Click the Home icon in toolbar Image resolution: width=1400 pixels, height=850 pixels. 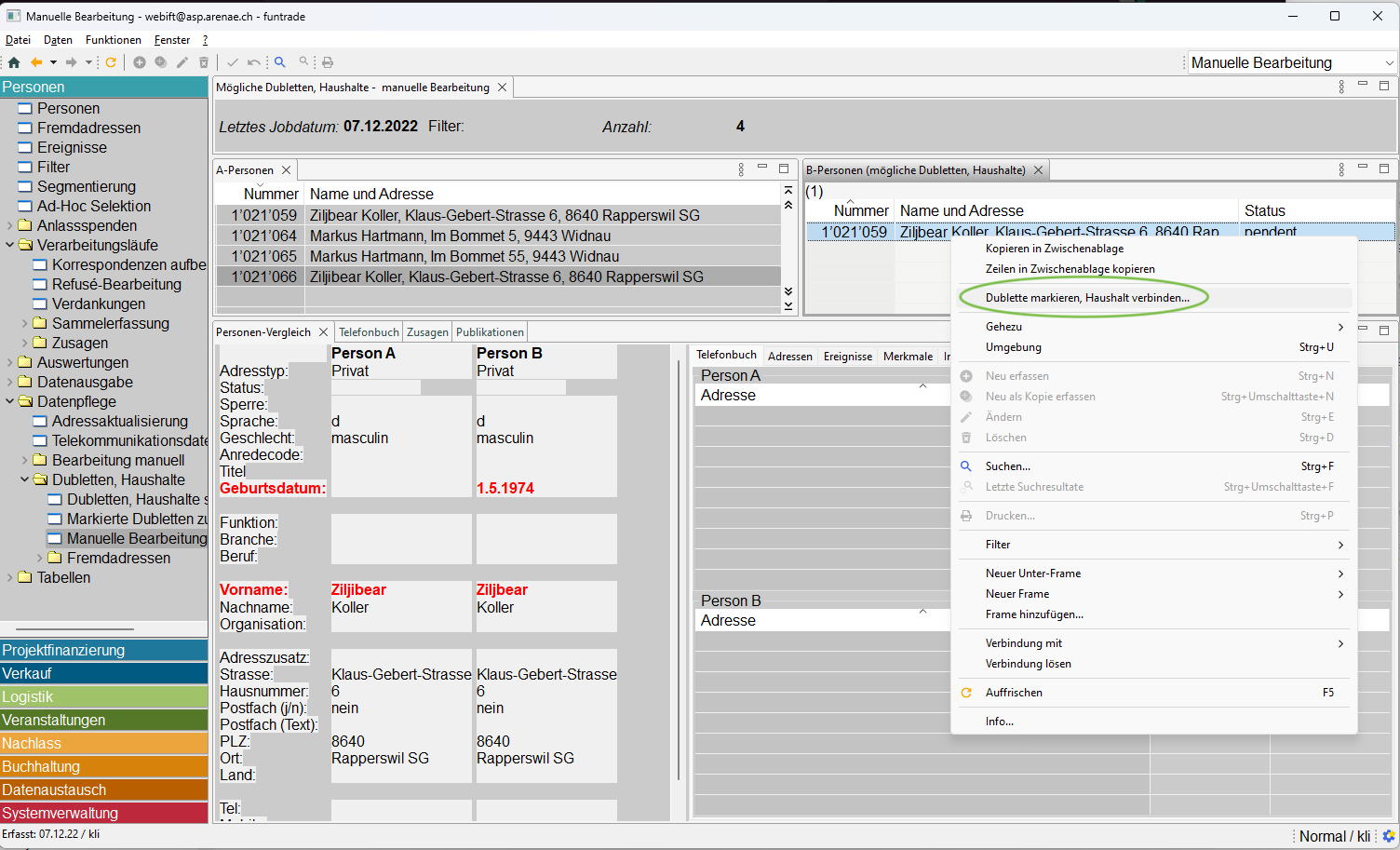click(x=14, y=62)
